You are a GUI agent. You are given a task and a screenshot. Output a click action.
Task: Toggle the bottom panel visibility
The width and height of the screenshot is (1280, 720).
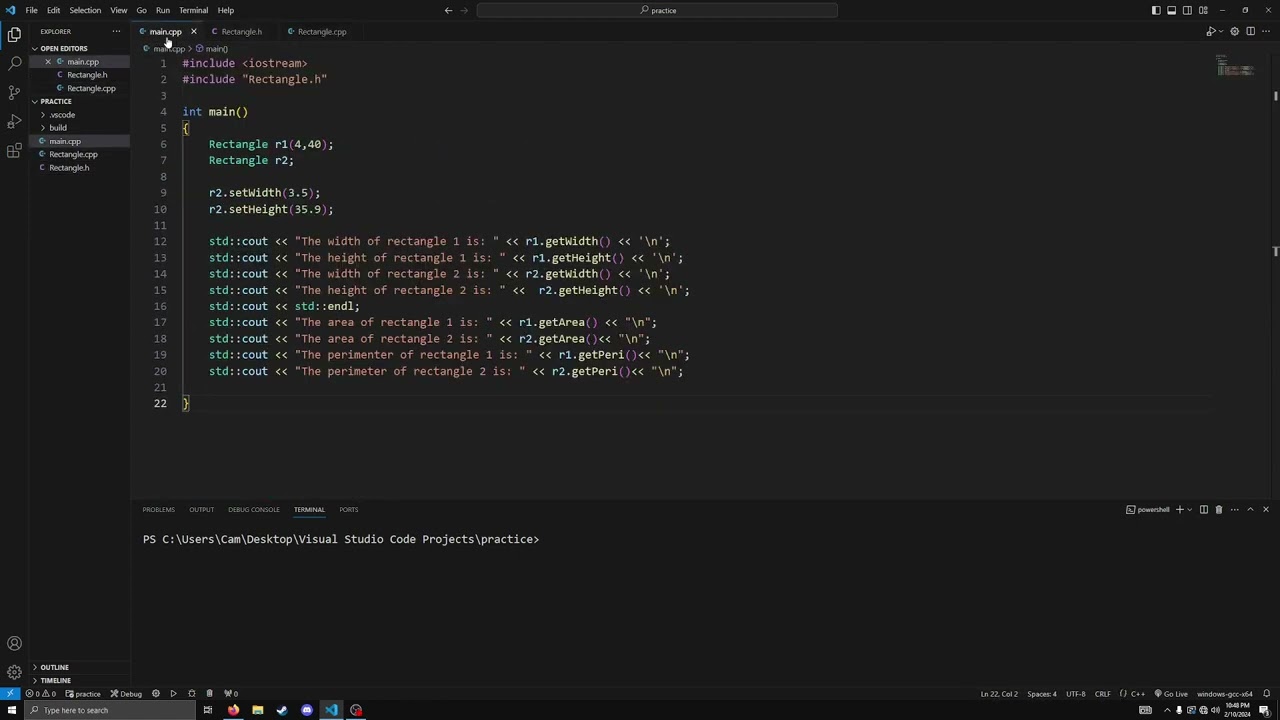tap(1172, 10)
